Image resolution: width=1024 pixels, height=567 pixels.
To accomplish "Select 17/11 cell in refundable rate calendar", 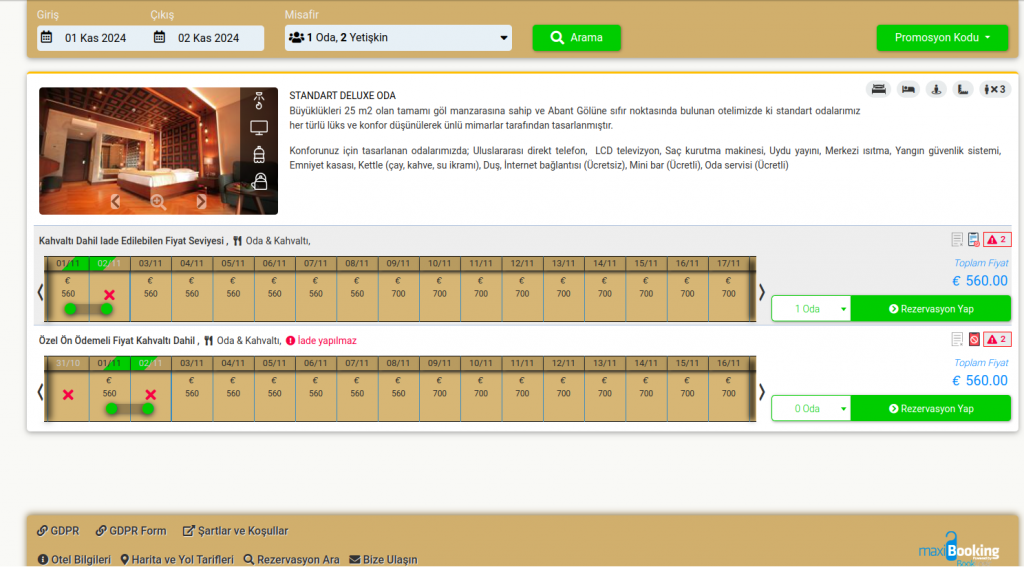I will click(x=729, y=288).
